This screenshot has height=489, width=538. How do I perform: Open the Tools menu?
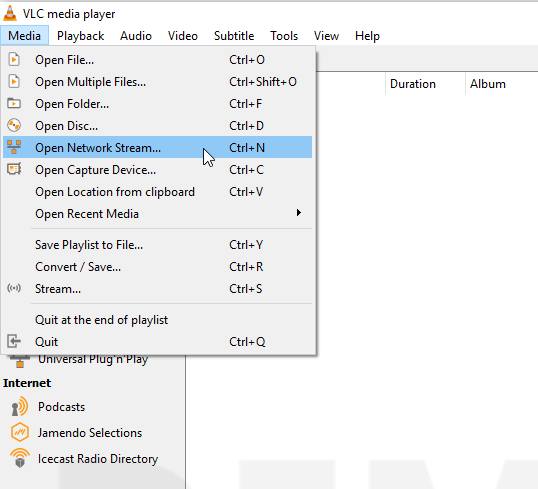pos(284,36)
